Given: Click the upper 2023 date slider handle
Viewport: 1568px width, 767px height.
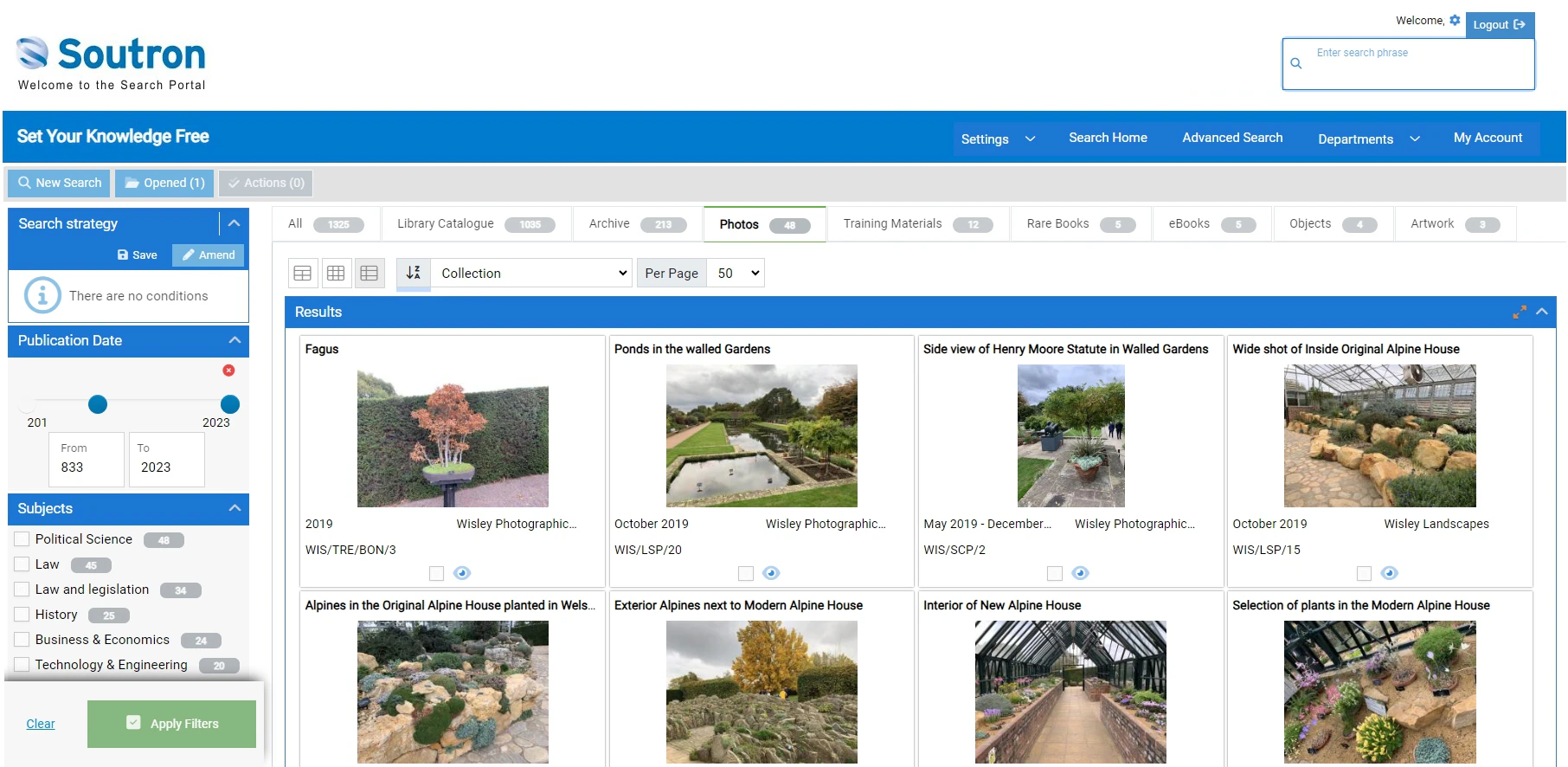Looking at the screenshot, I should 230,404.
